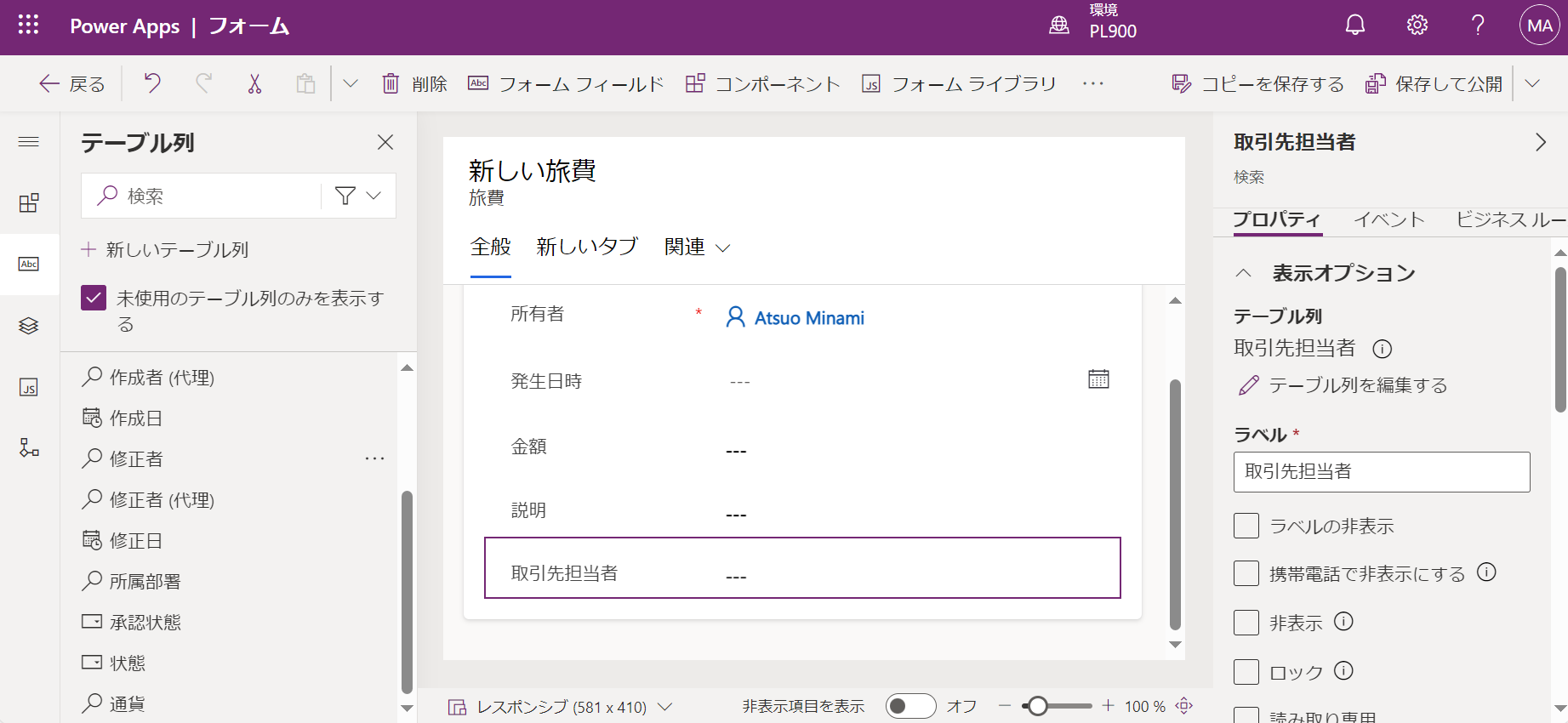Viewport: 1568px width, 723px height.
Task: Open the help question mark
Action: [1479, 26]
